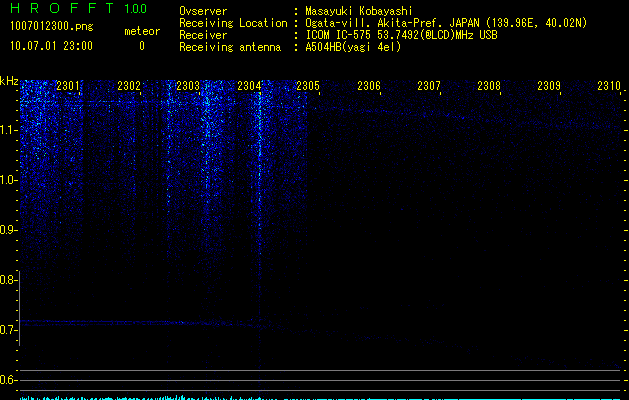This screenshot has height=400, width=629.
Task: Click the 2302 time marker
Action: pyautogui.click(x=129, y=85)
